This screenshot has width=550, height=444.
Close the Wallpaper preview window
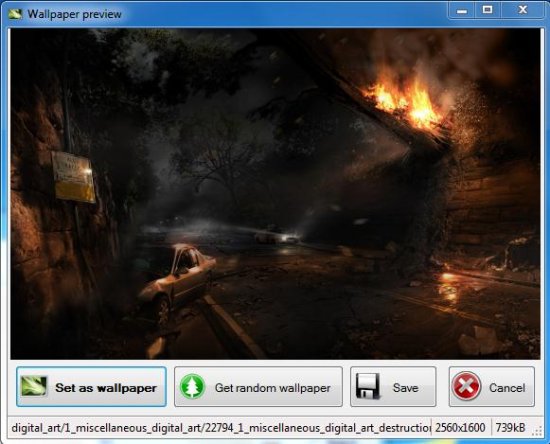[523, 10]
